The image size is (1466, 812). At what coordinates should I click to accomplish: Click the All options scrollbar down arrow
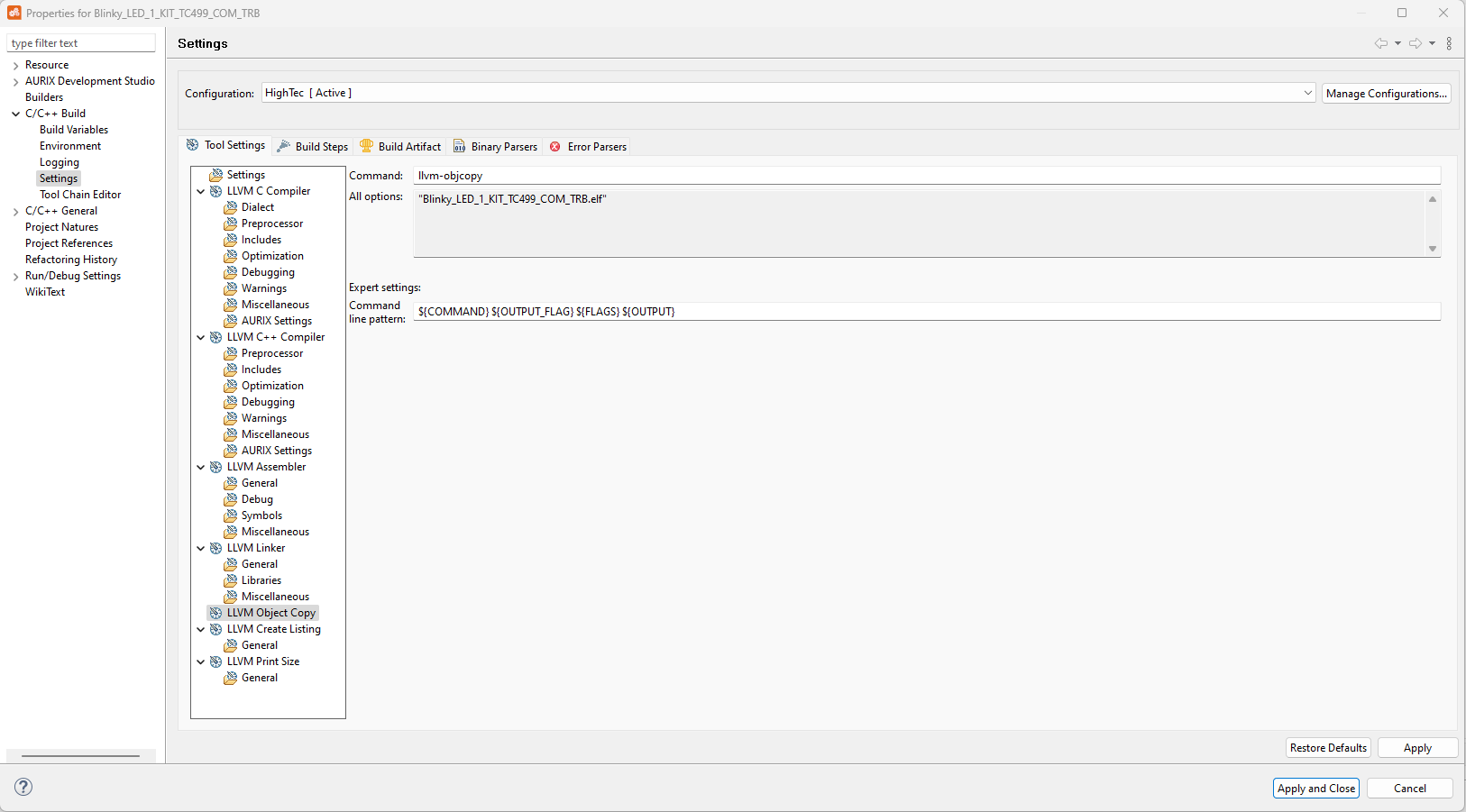pyautogui.click(x=1432, y=249)
